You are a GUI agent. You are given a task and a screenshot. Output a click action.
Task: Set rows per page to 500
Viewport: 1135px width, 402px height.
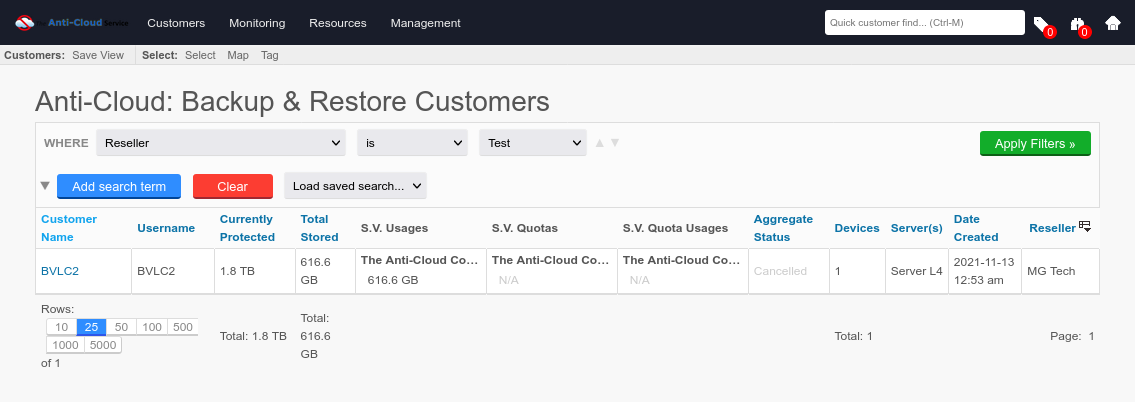pos(182,327)
